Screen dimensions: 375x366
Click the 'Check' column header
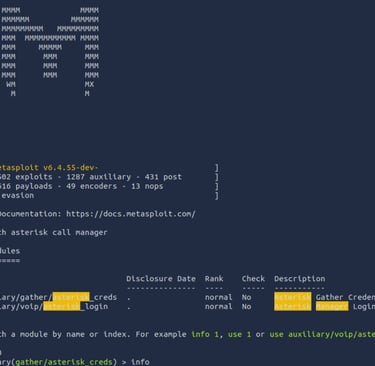click(x=253, y=278)
